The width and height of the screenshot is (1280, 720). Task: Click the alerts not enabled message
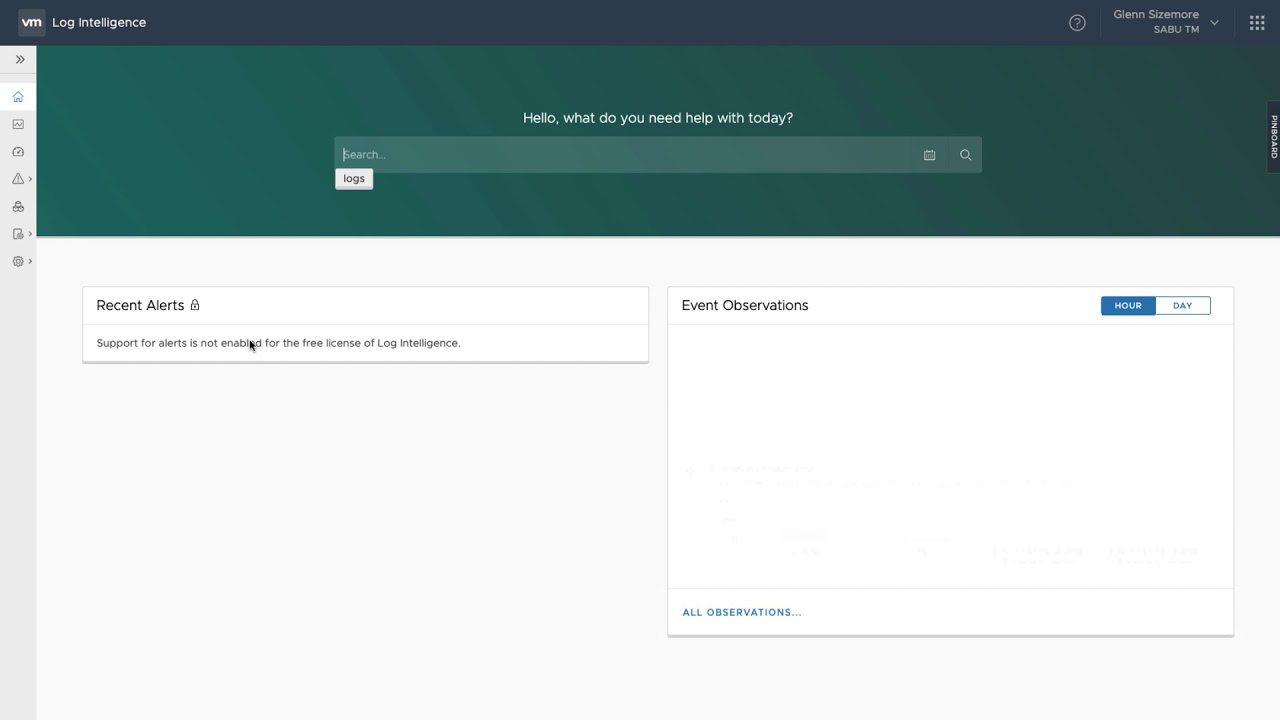click(x=278, y=343)
